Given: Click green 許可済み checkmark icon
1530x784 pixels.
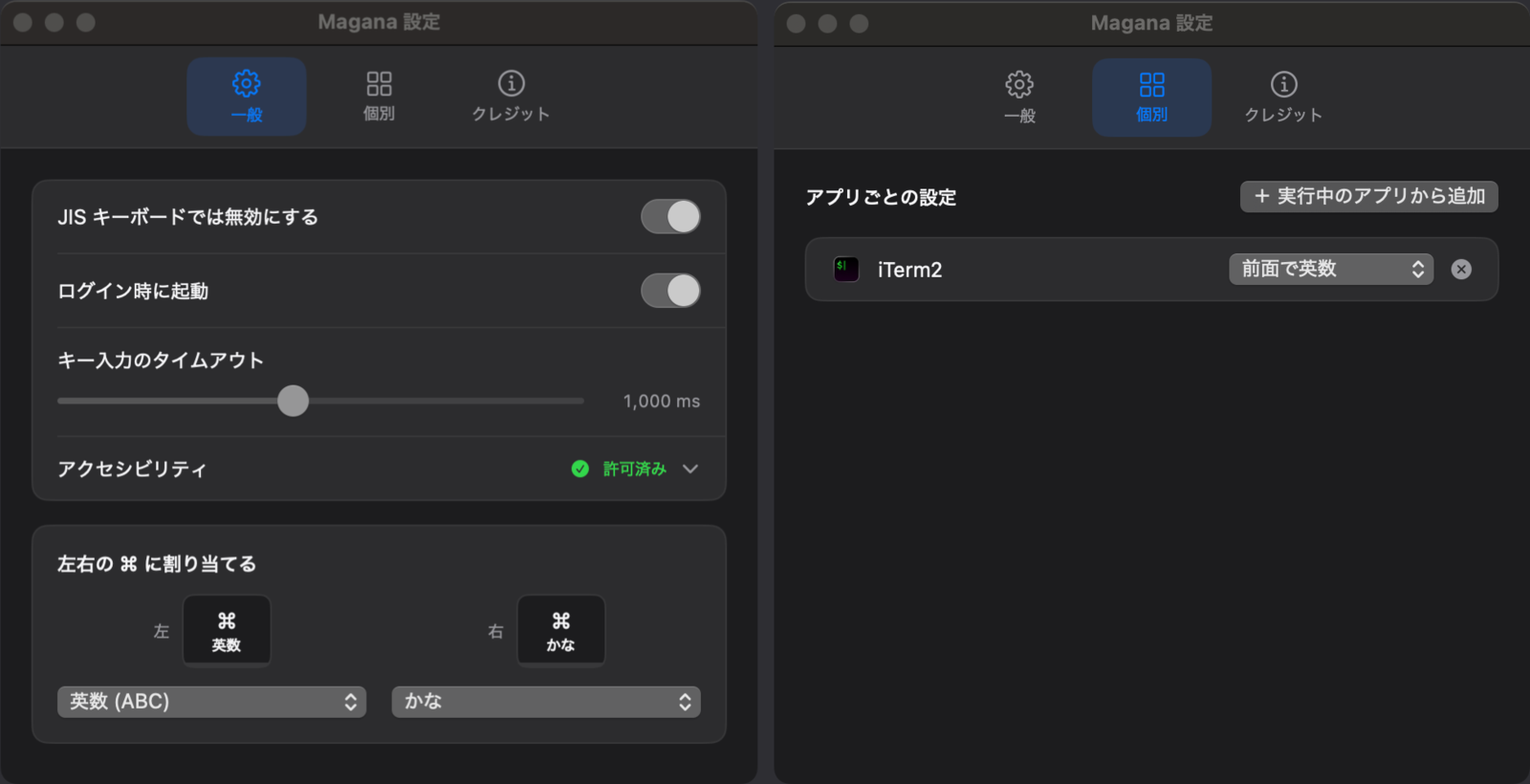Looking at the screenshot, I should [580, 468].
